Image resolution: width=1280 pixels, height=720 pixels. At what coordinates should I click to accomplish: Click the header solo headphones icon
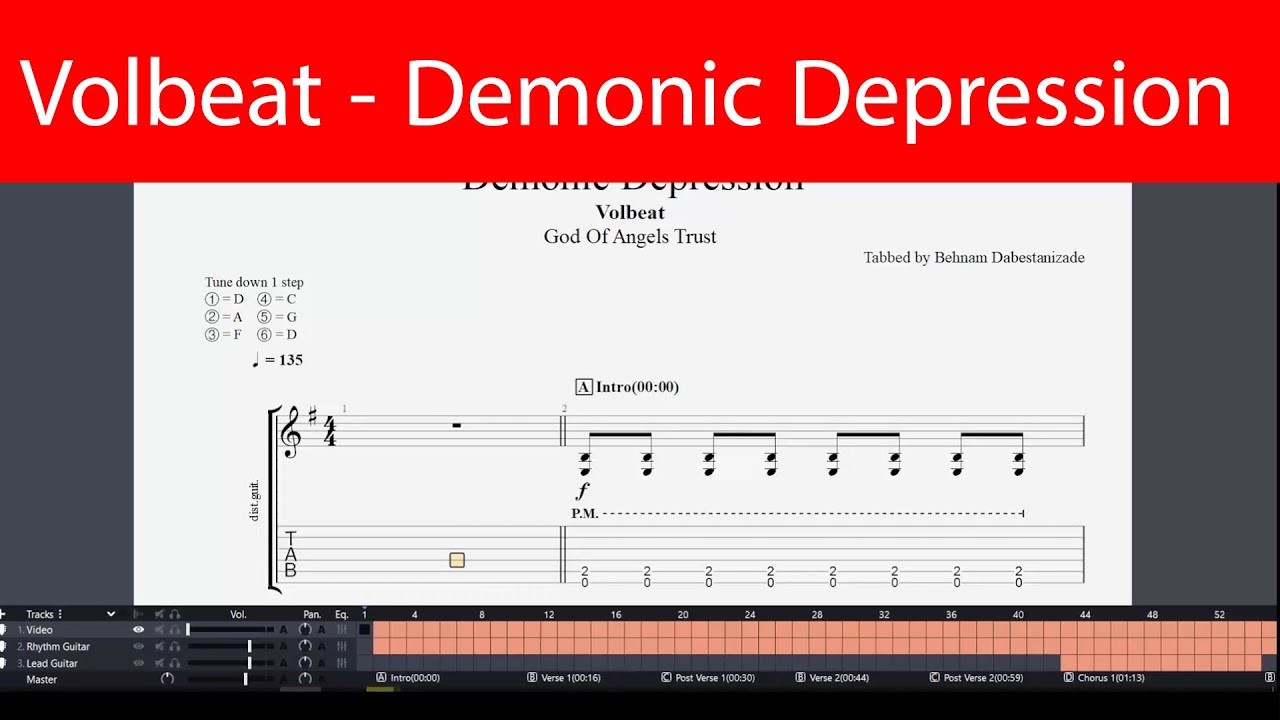point(175,614)
